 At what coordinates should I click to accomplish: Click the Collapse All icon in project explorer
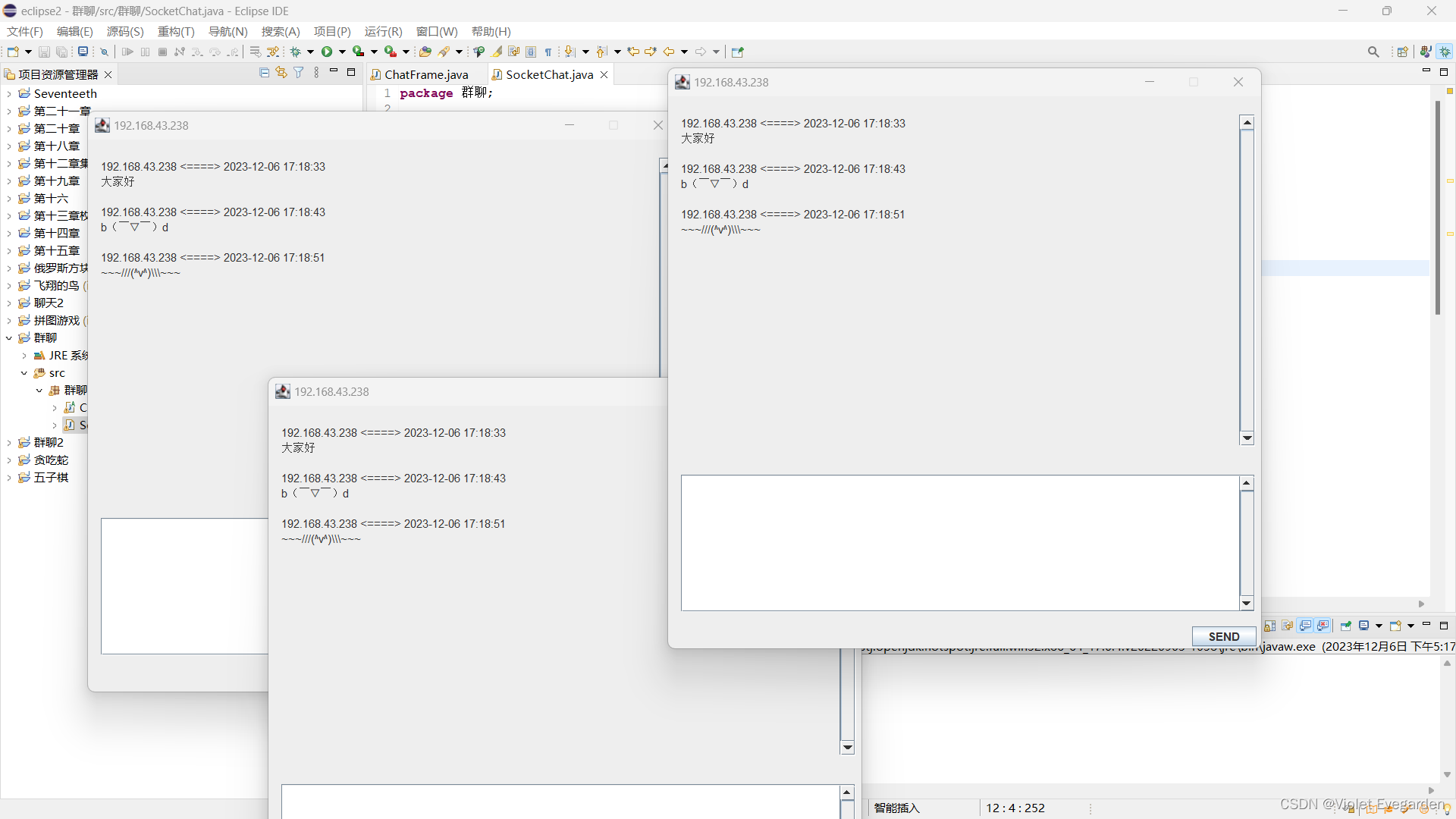click(264, 73)
